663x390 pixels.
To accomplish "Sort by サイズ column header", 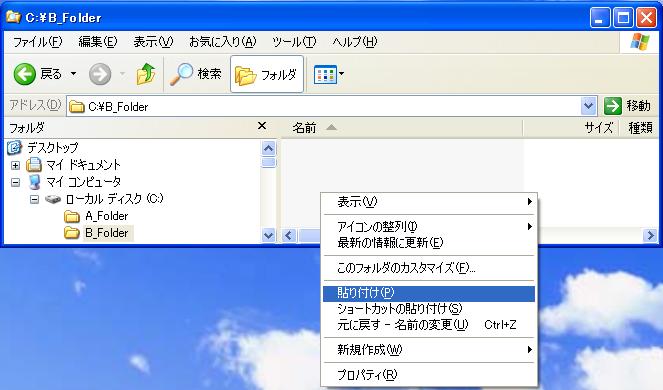I will pos(571,128).
